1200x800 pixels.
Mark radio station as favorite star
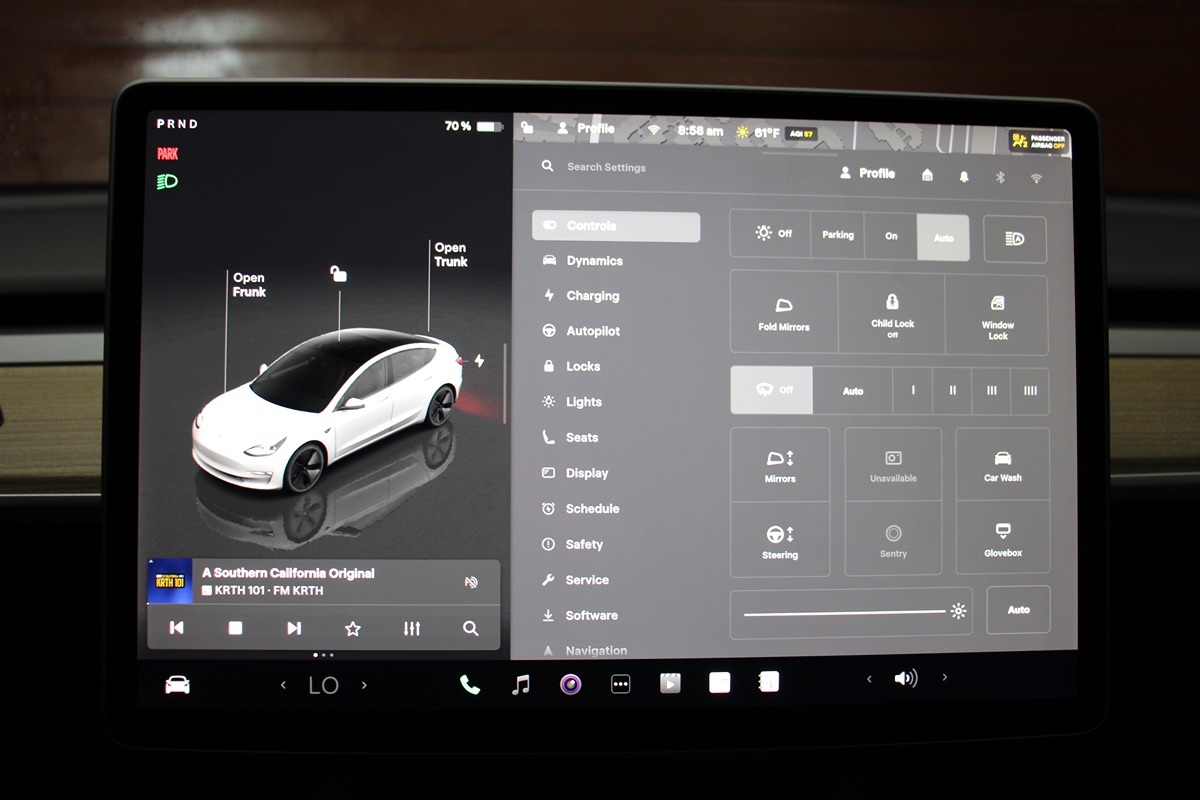(x=352, y=628)
